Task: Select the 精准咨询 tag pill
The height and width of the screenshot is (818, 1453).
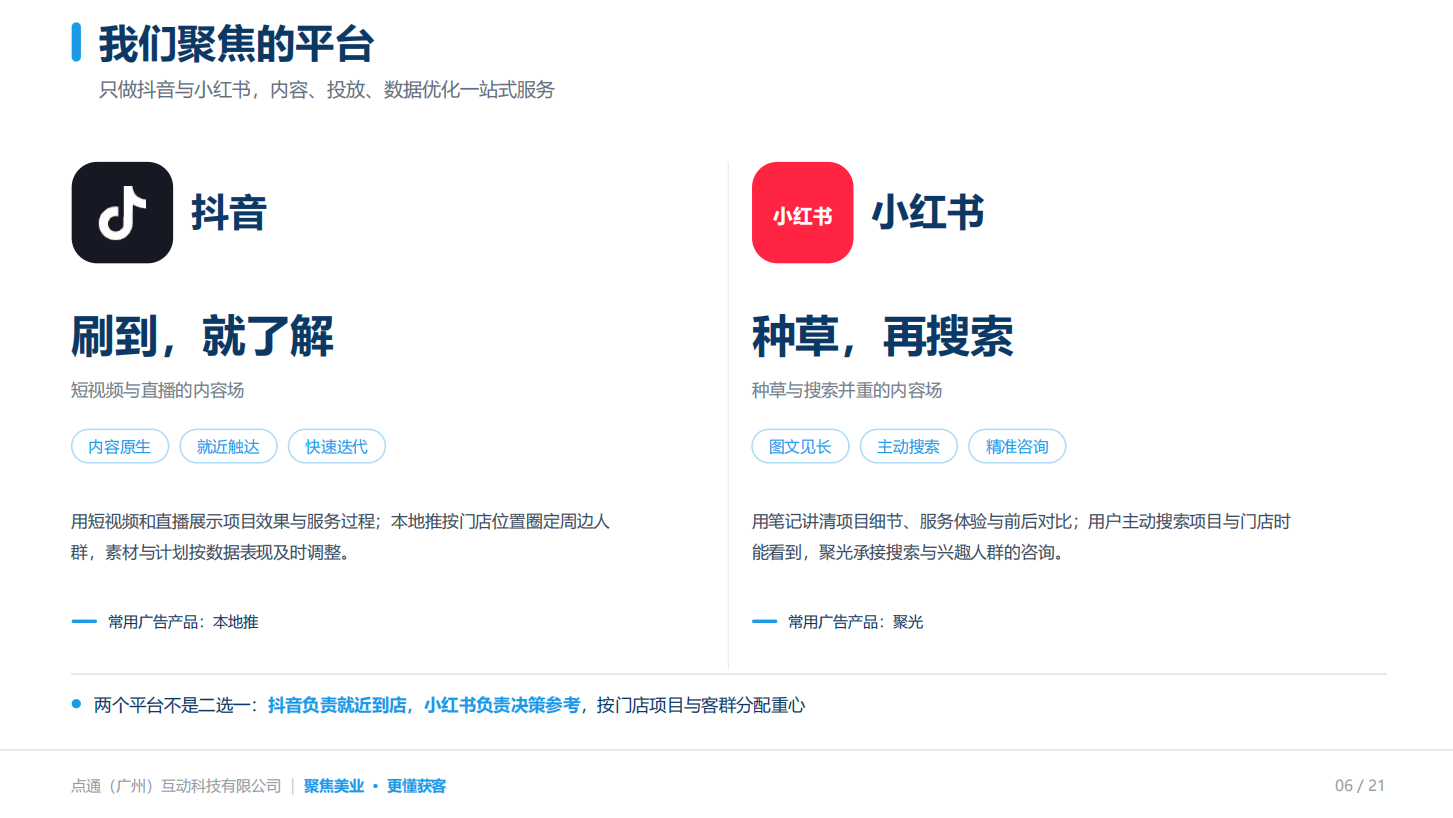Action: [1017, 447]
